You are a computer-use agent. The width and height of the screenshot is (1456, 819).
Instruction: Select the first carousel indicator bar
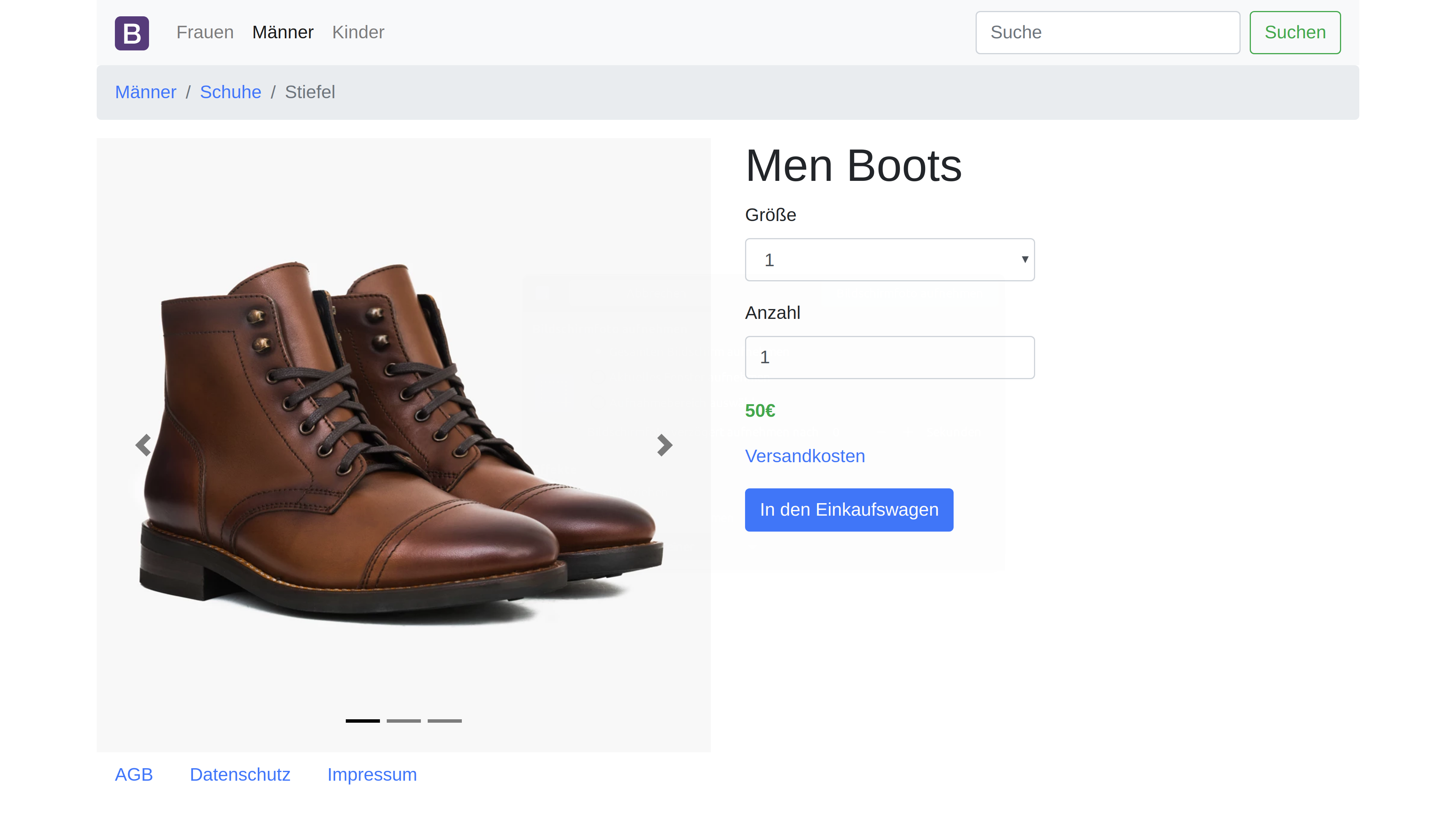pos(362,721)
